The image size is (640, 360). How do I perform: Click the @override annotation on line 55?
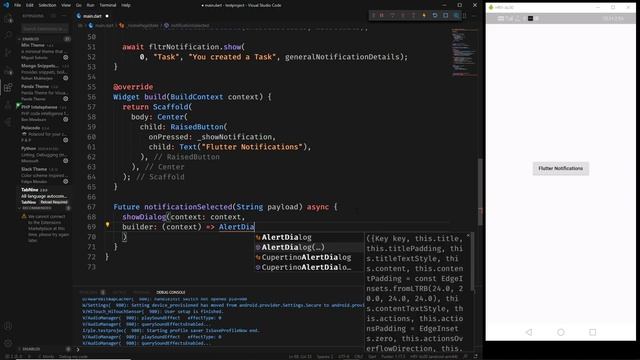(133, 87)
